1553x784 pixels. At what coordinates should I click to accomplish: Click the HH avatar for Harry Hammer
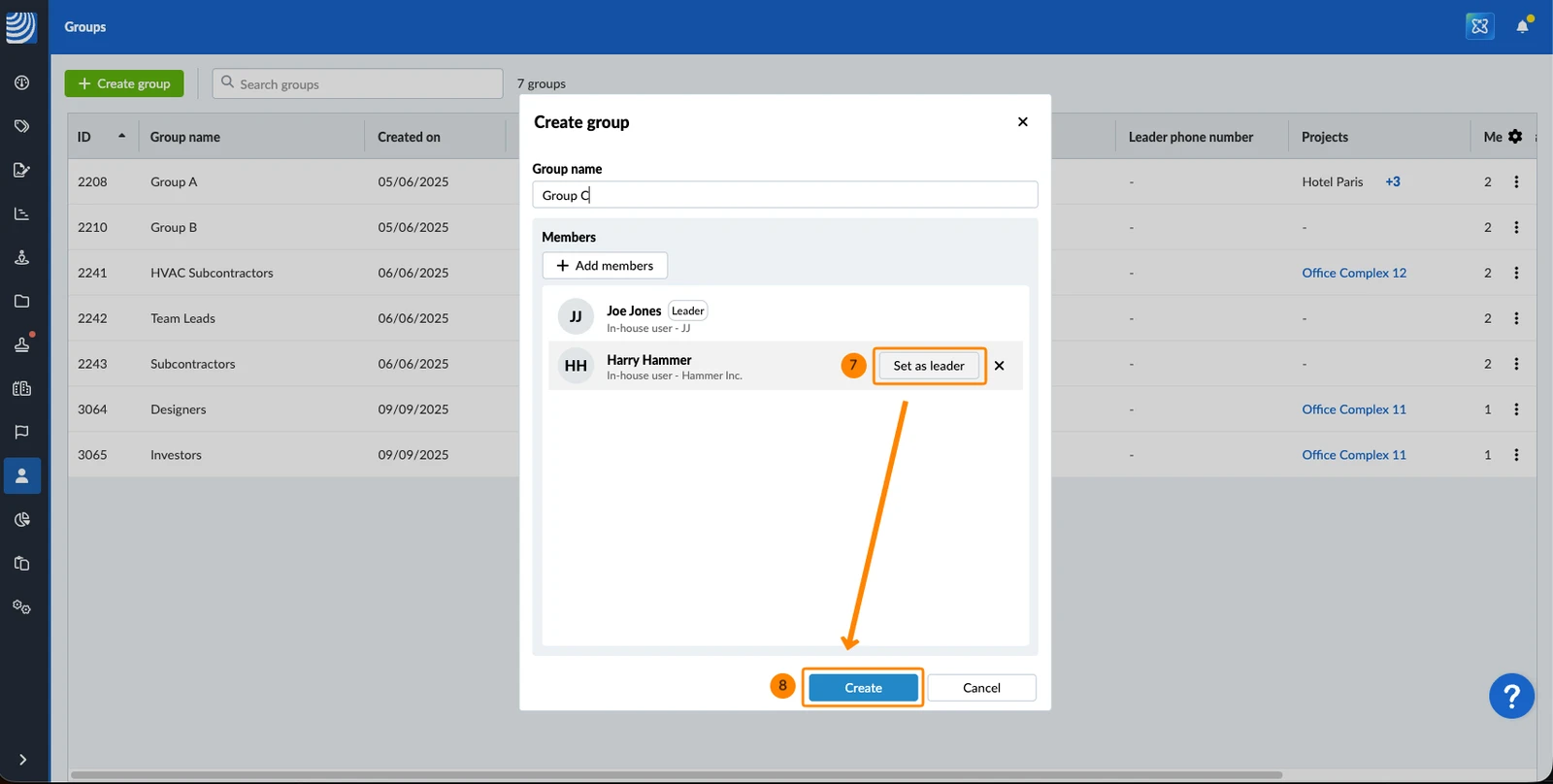coord(576,366)
